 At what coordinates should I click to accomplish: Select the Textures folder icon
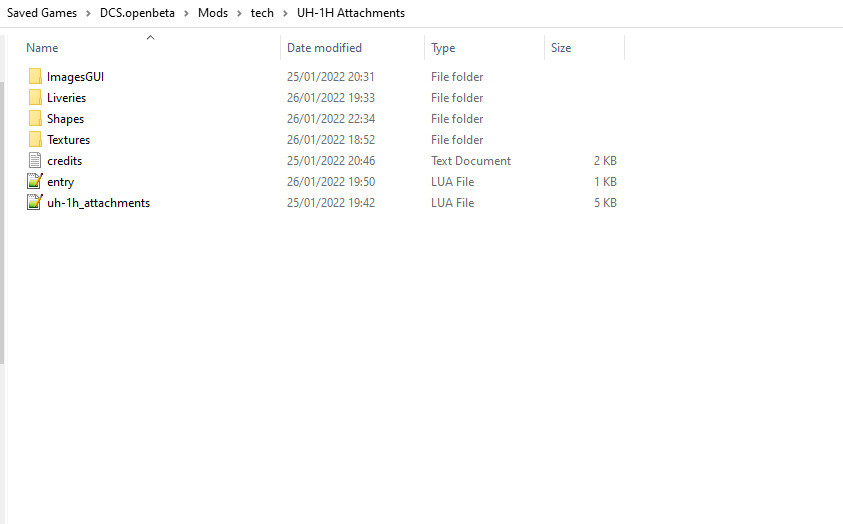pyautogui.click(x=35, y=140)
